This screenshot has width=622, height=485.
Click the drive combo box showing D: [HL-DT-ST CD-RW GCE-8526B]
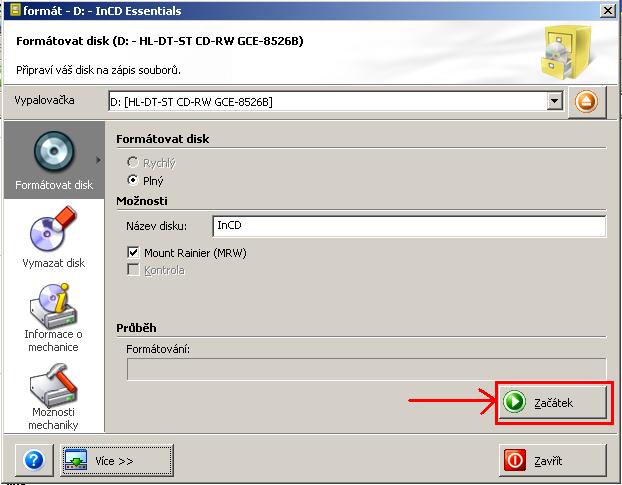(336, 102)
